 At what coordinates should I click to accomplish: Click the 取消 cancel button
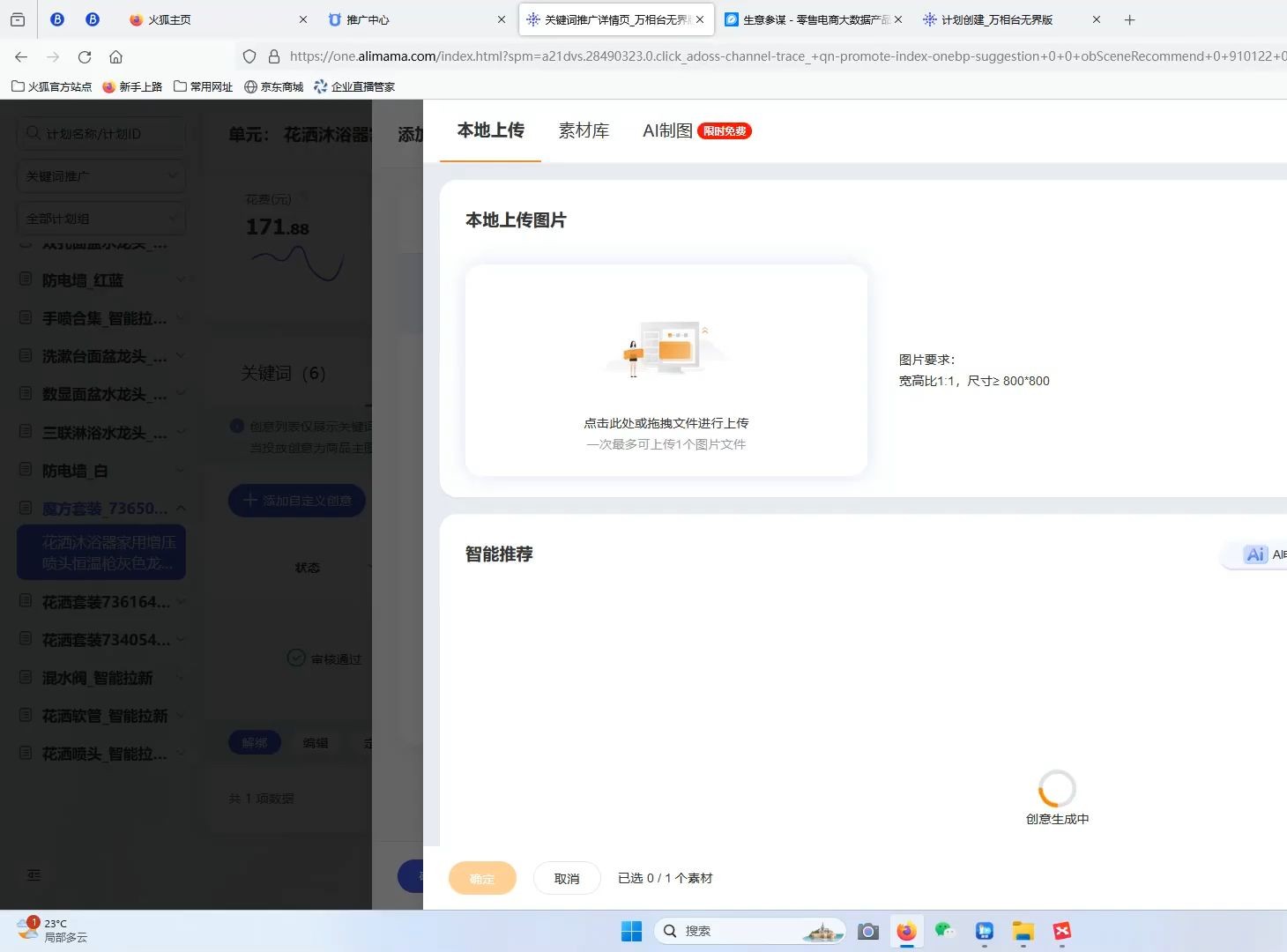click(567, 878)
